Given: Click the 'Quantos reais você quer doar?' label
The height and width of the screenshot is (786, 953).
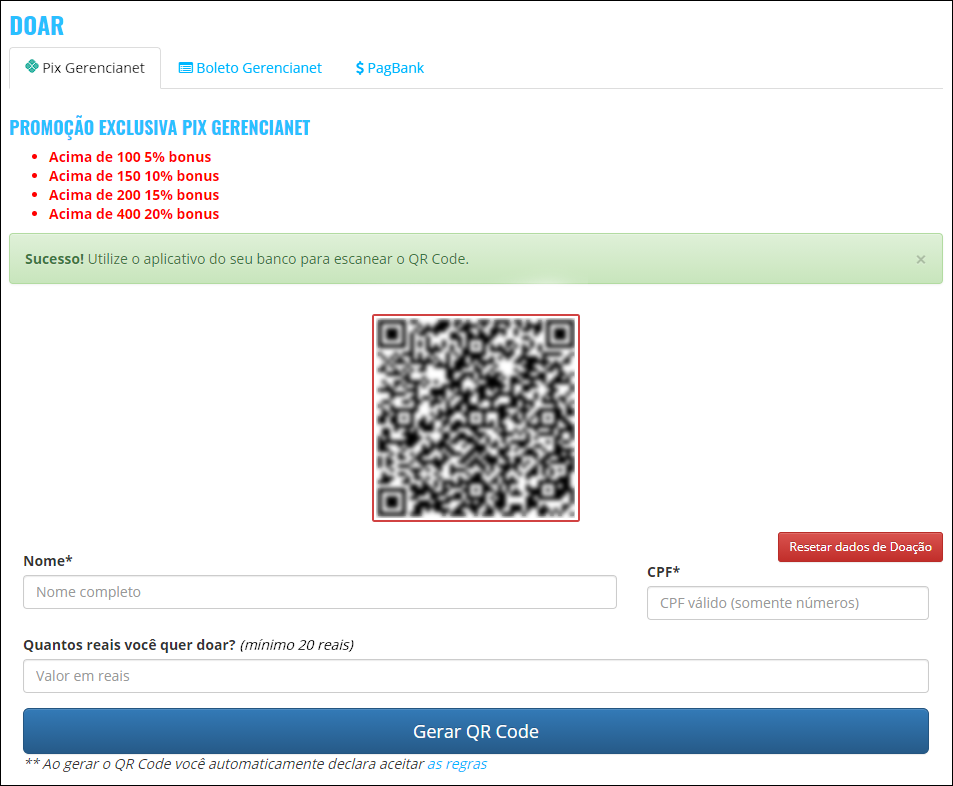Looking at the screenshot, I should click(x=130, y=645).
